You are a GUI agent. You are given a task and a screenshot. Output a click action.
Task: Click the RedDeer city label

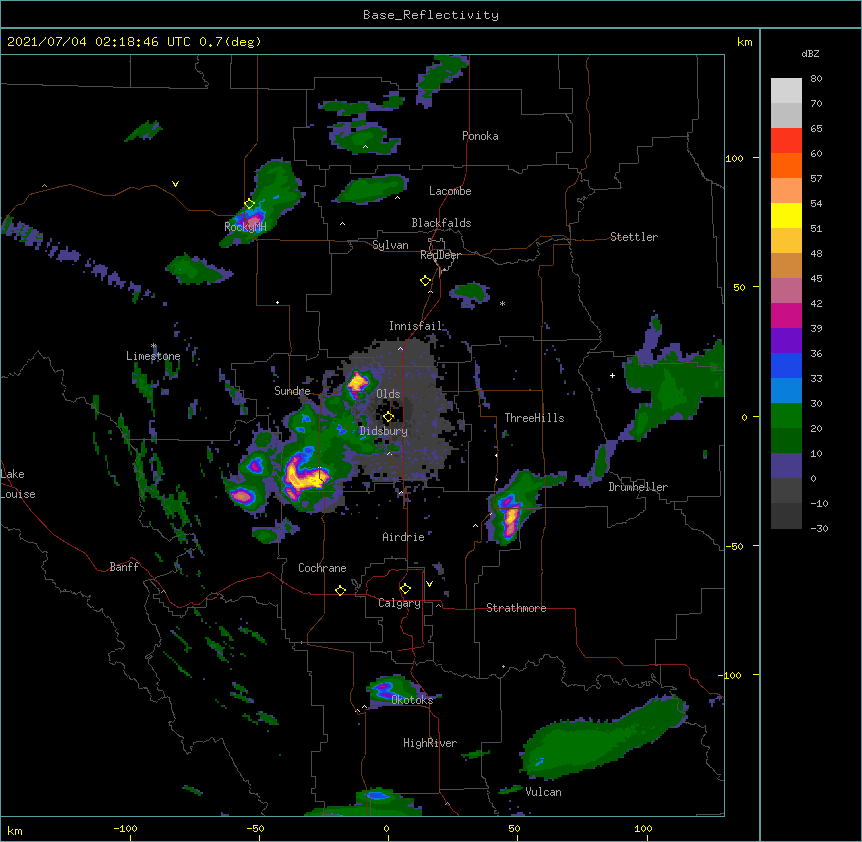pyautogui.click(x=440, y=255)
